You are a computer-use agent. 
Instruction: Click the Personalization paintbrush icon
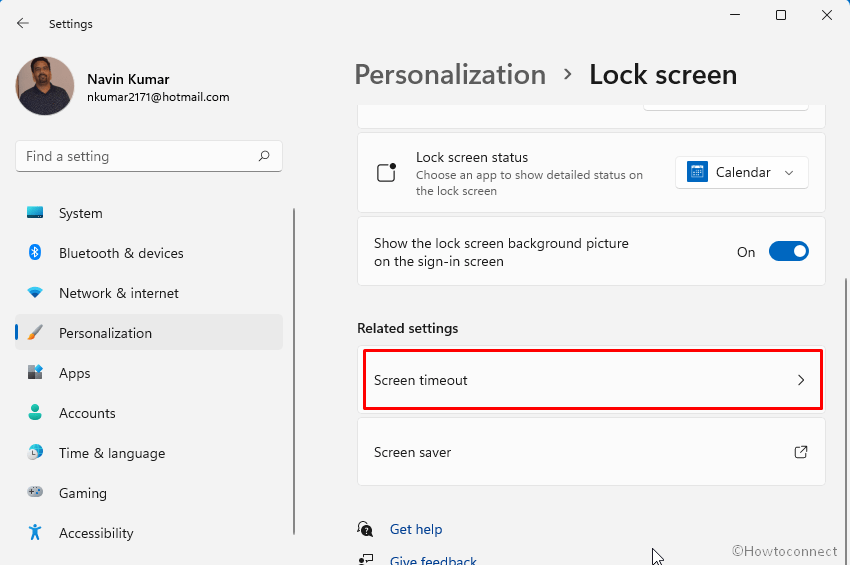(35, 332)
